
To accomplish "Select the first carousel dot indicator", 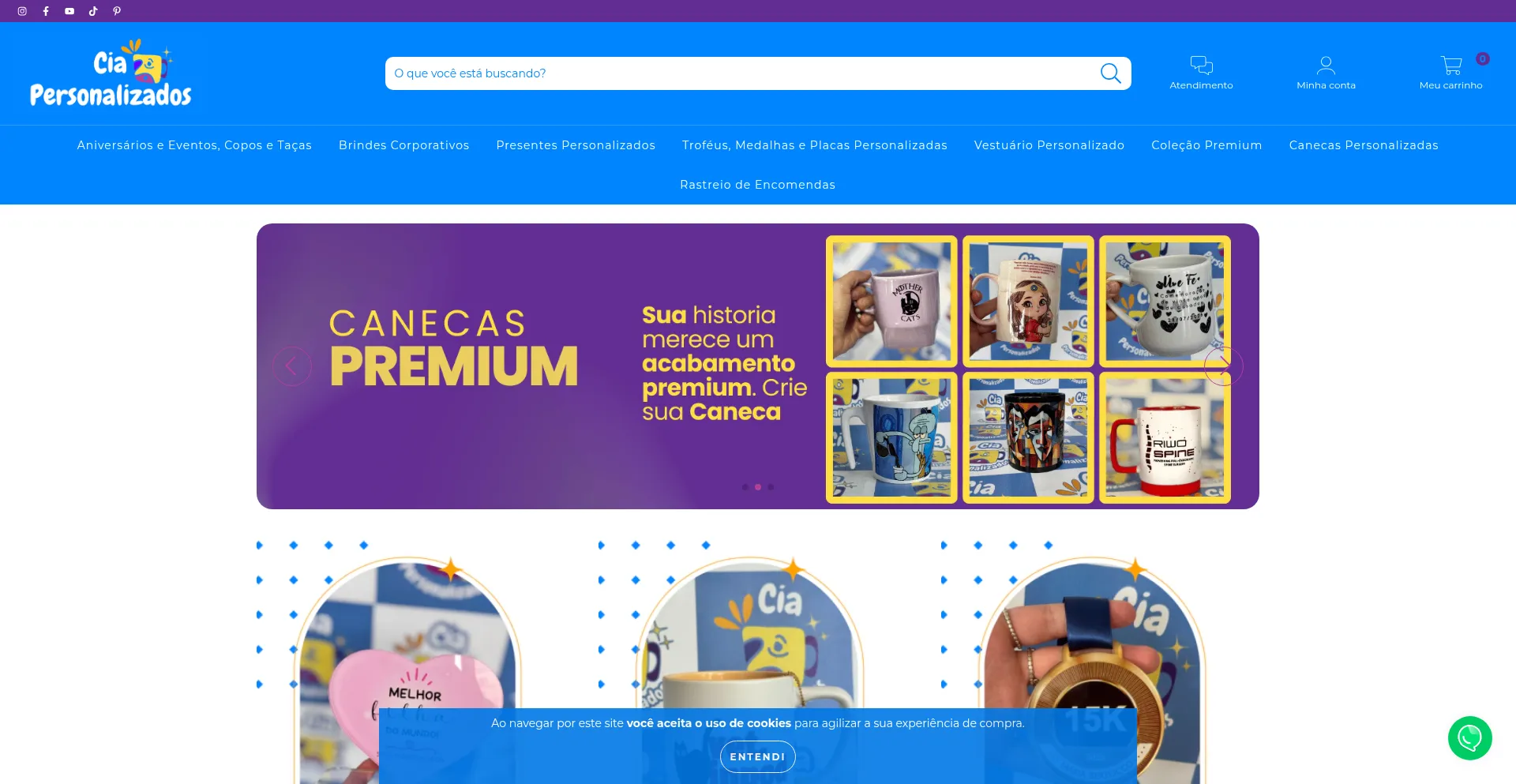I will pos(745,487).
